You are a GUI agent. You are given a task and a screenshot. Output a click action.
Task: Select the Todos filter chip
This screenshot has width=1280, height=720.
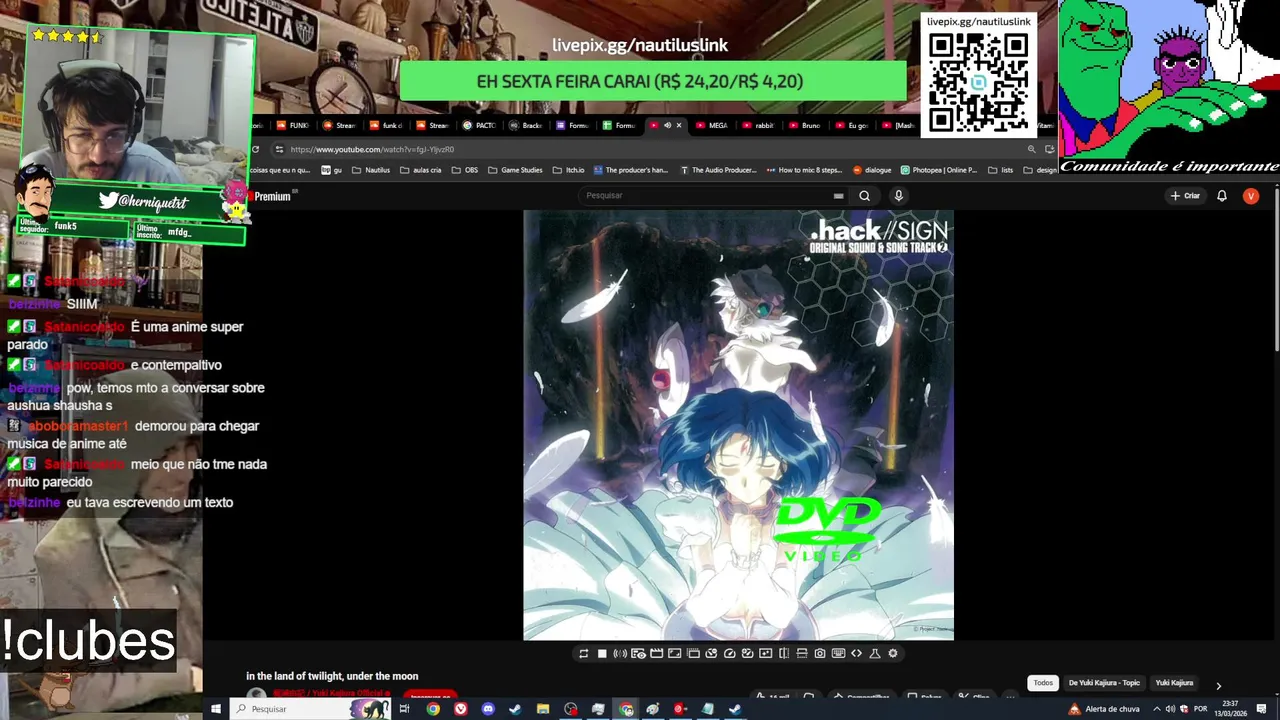[1043, 683]
